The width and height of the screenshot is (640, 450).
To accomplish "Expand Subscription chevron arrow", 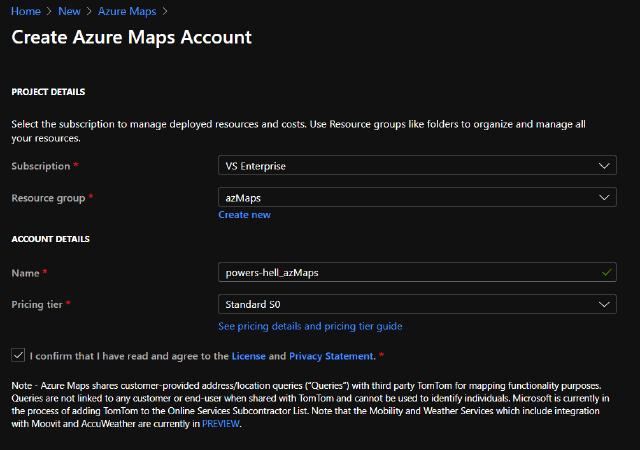I will [604, 166].
